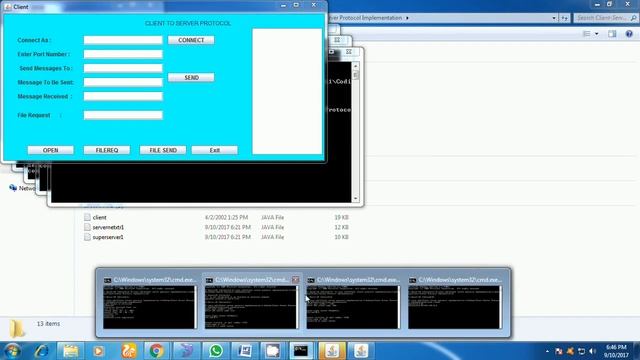The height and width of the screenshot is (360, 640).
Task: Focus the File Request input field
Action: click(123, 115)
